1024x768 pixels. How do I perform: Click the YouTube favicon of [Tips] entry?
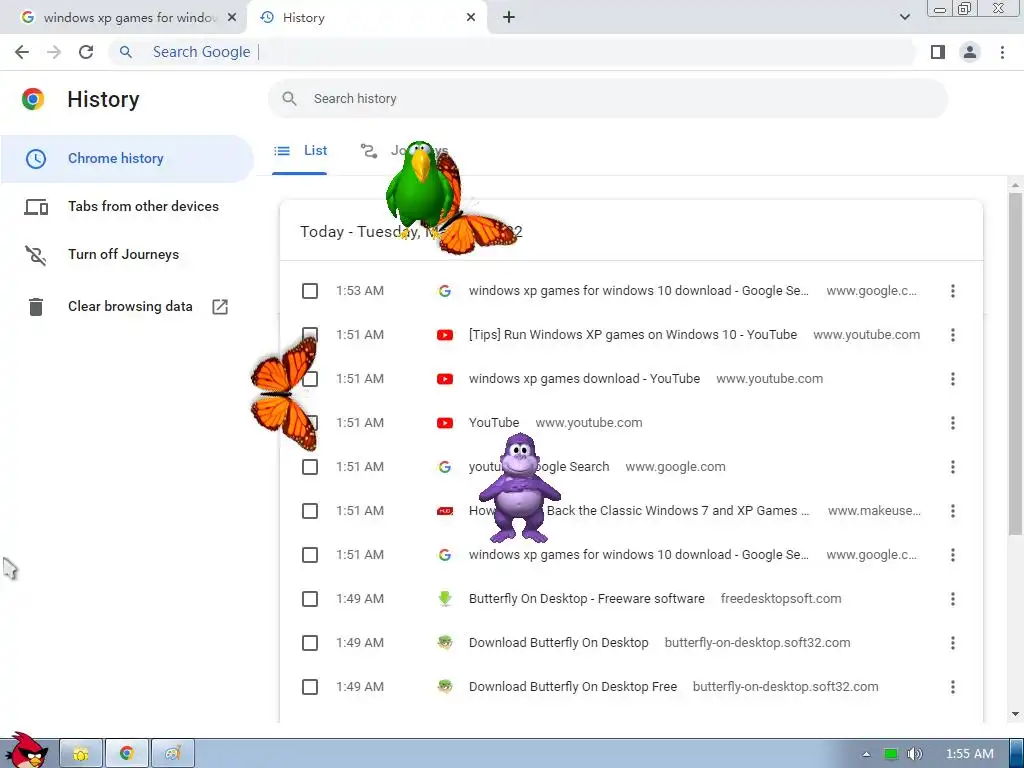[445, 335]
